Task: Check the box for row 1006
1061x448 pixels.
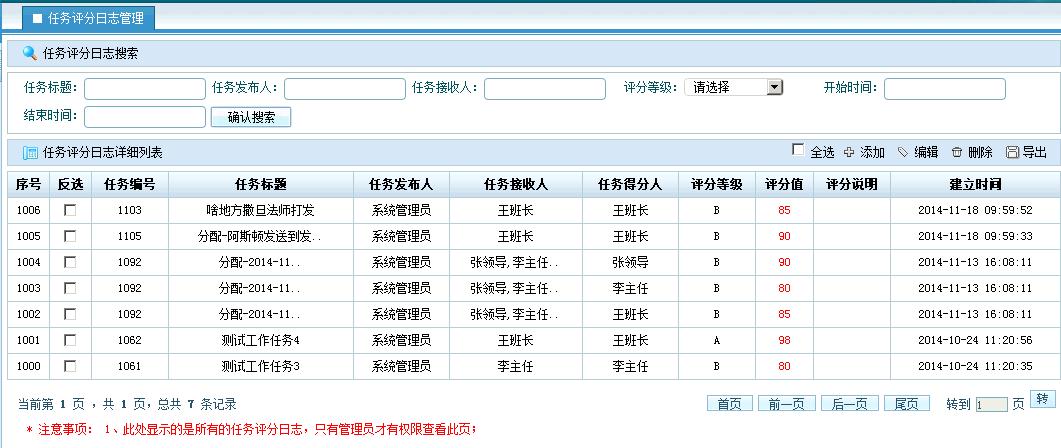Action: point(70,210)
